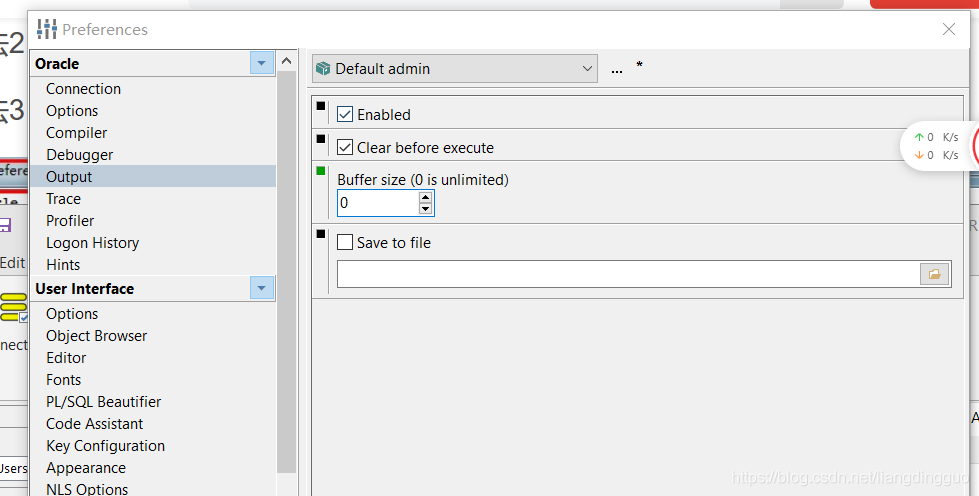Click the green indicator beside Buffer size

point(321,171)
